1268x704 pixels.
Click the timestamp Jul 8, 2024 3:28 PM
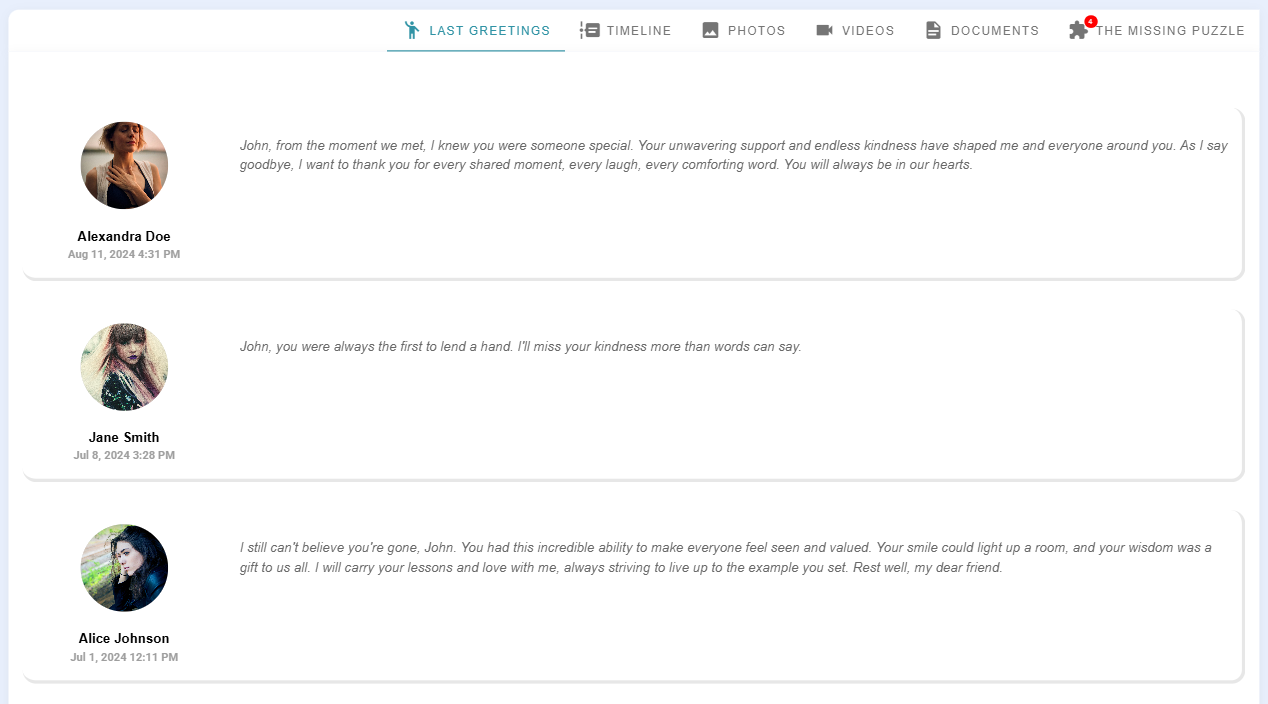[x=124, y=456]
